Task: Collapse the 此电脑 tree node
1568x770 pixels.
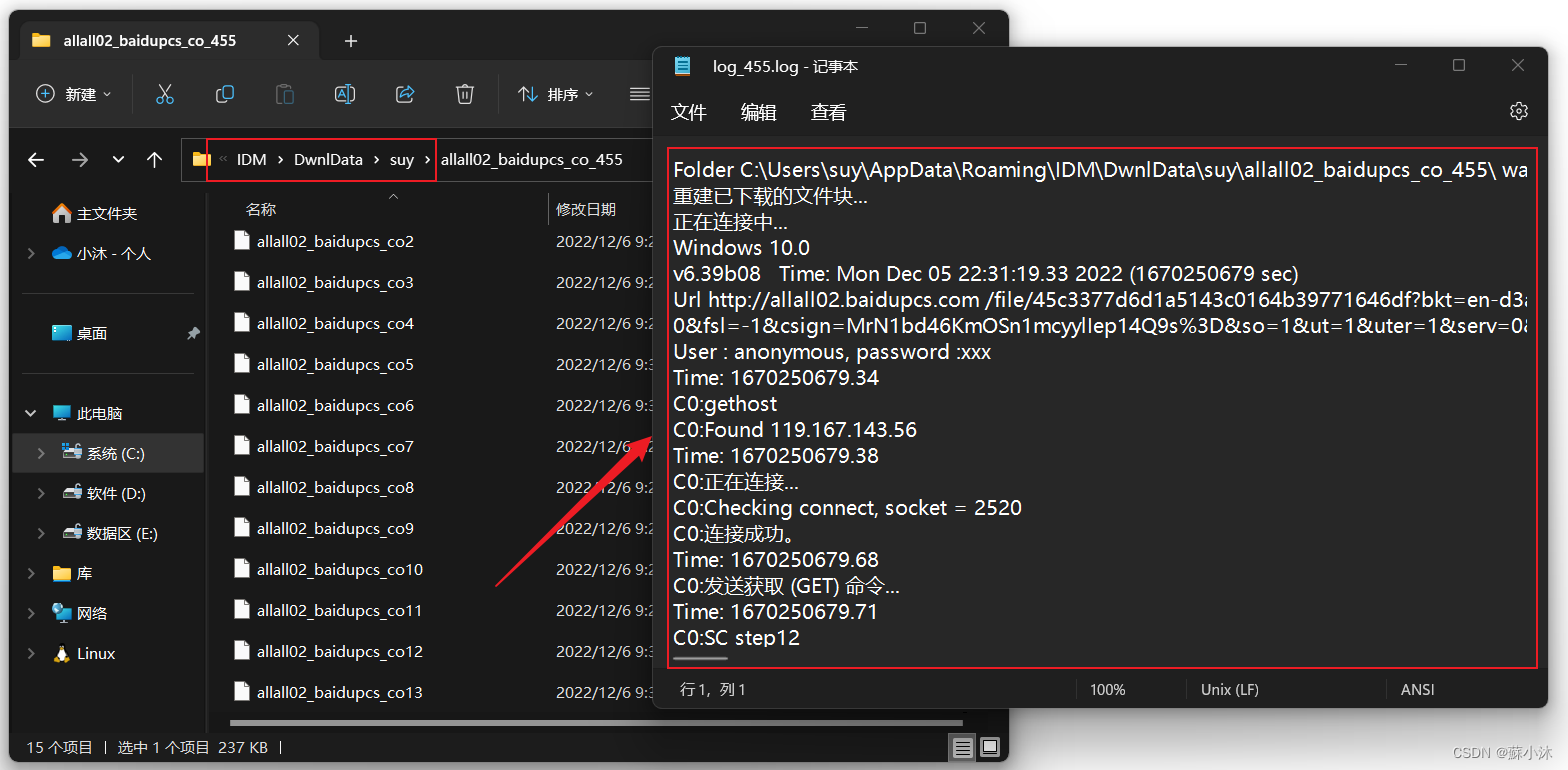Action: pyautogui.click(x=31, y=413)
